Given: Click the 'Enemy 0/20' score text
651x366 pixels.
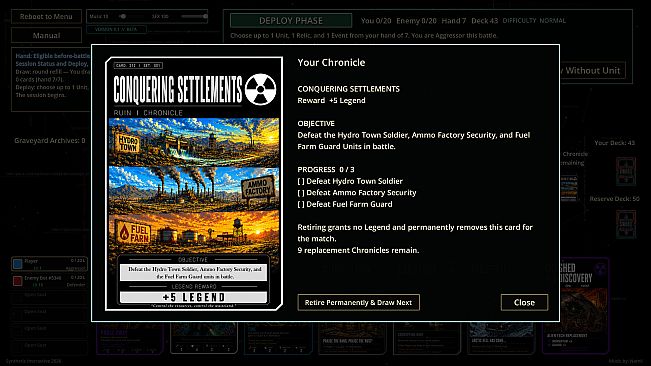Looking at the screenshot, I should (416, 21).
